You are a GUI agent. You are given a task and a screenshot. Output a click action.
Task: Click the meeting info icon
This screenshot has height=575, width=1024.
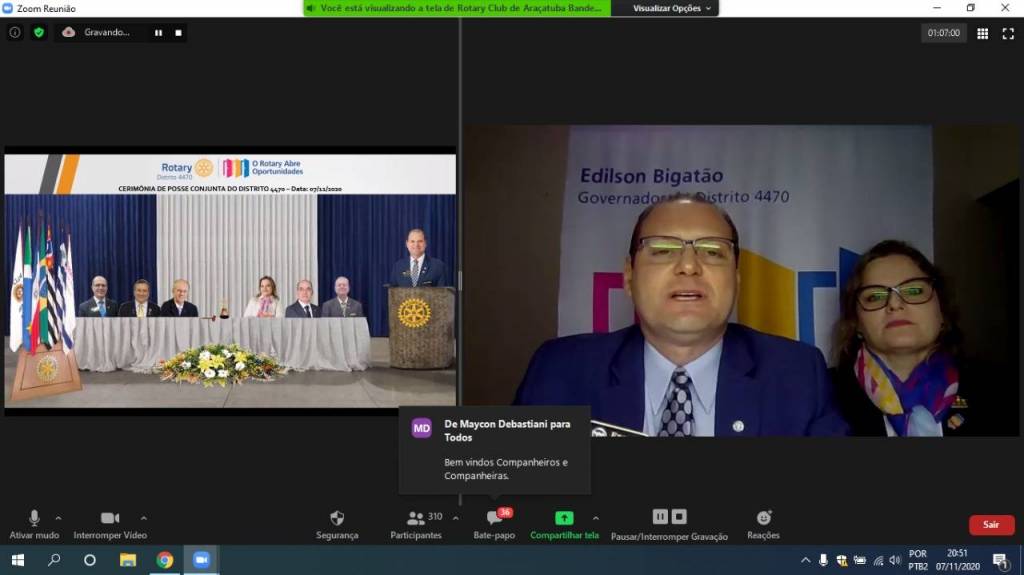pos(15,32)
